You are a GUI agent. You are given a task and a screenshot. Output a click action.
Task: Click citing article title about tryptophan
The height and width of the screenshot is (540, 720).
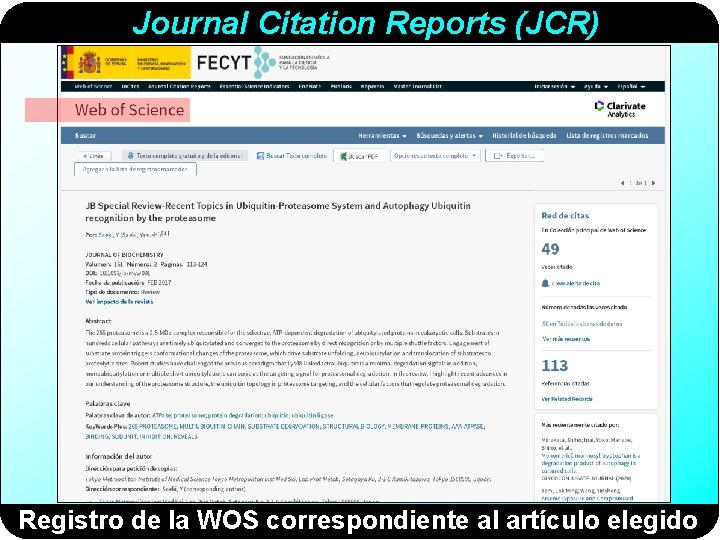(591, 463)
